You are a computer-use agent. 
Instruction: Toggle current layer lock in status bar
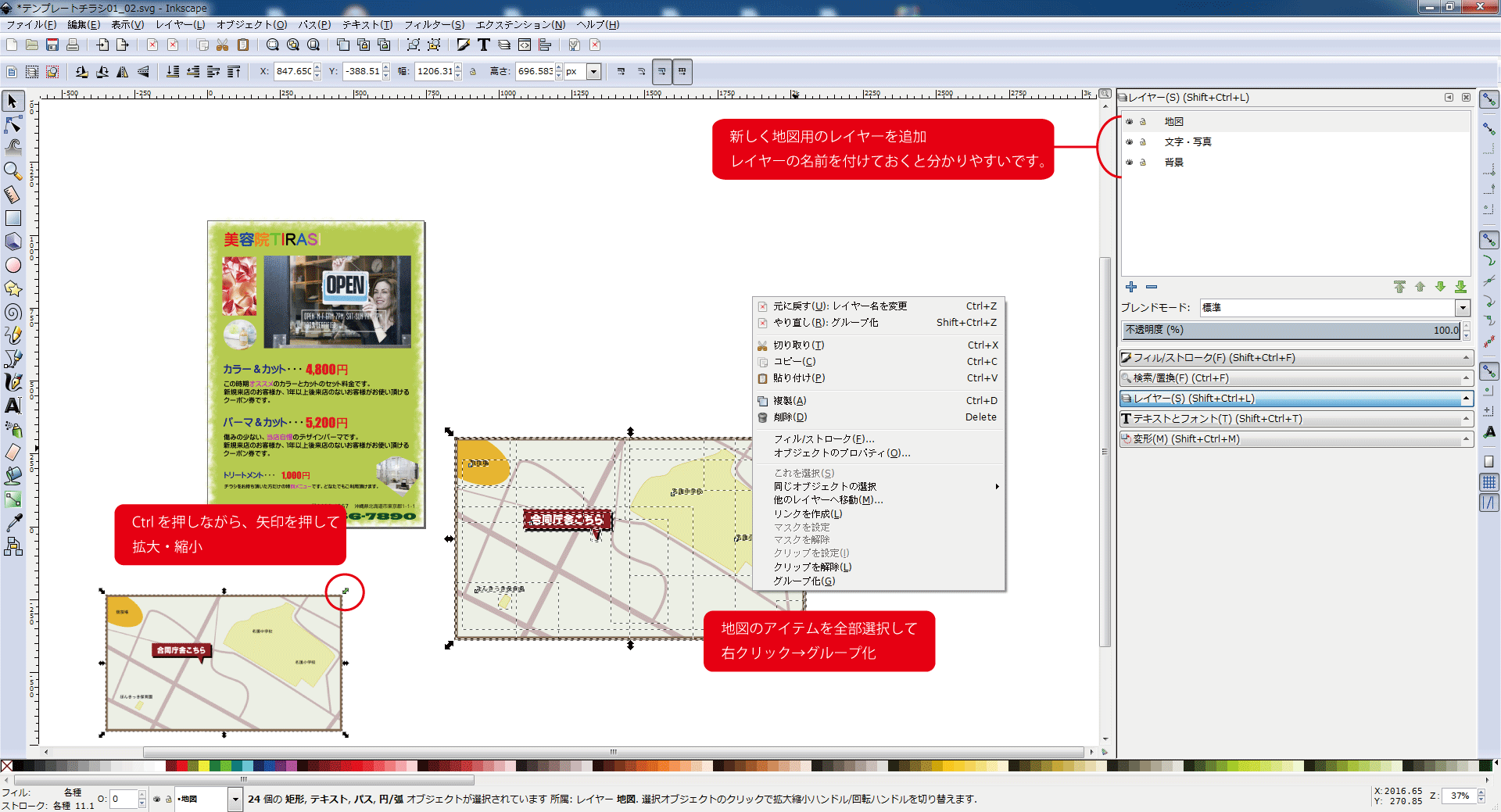click(x=168, y=799)
